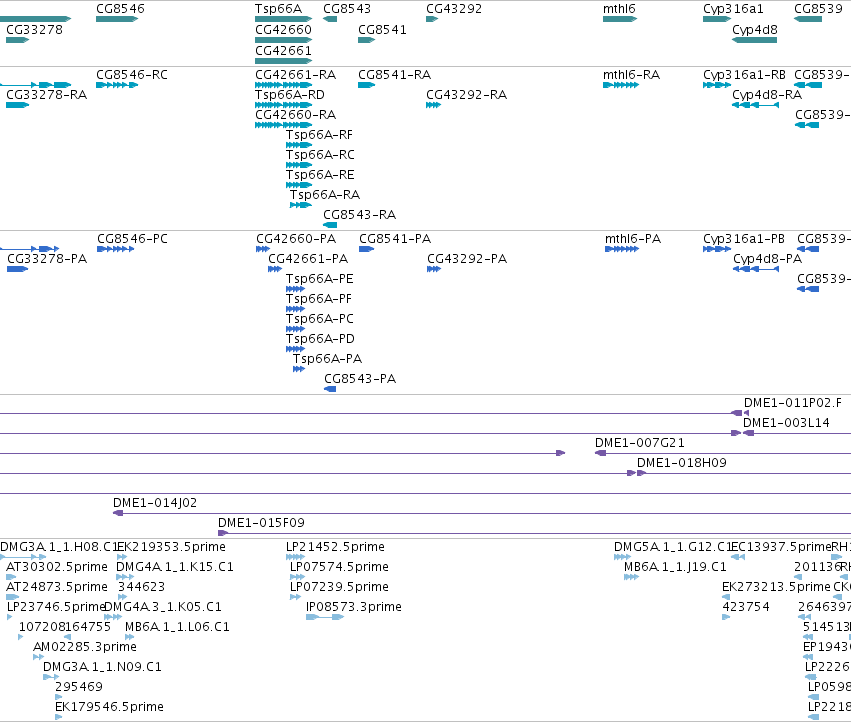Click BAC clone DME1-018H09

coord(681,463)
